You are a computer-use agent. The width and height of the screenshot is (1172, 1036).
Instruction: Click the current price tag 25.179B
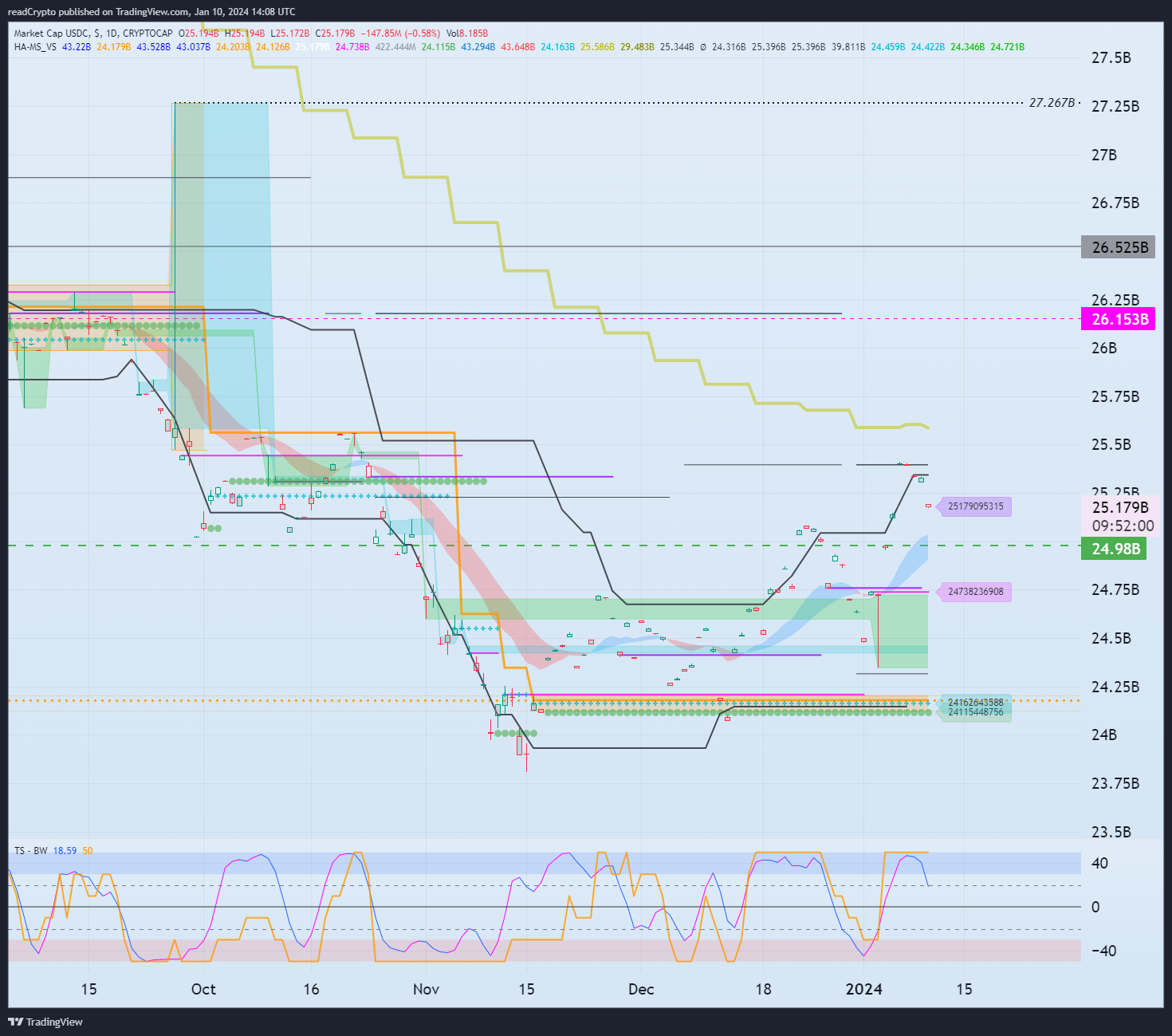point(1120,507)
